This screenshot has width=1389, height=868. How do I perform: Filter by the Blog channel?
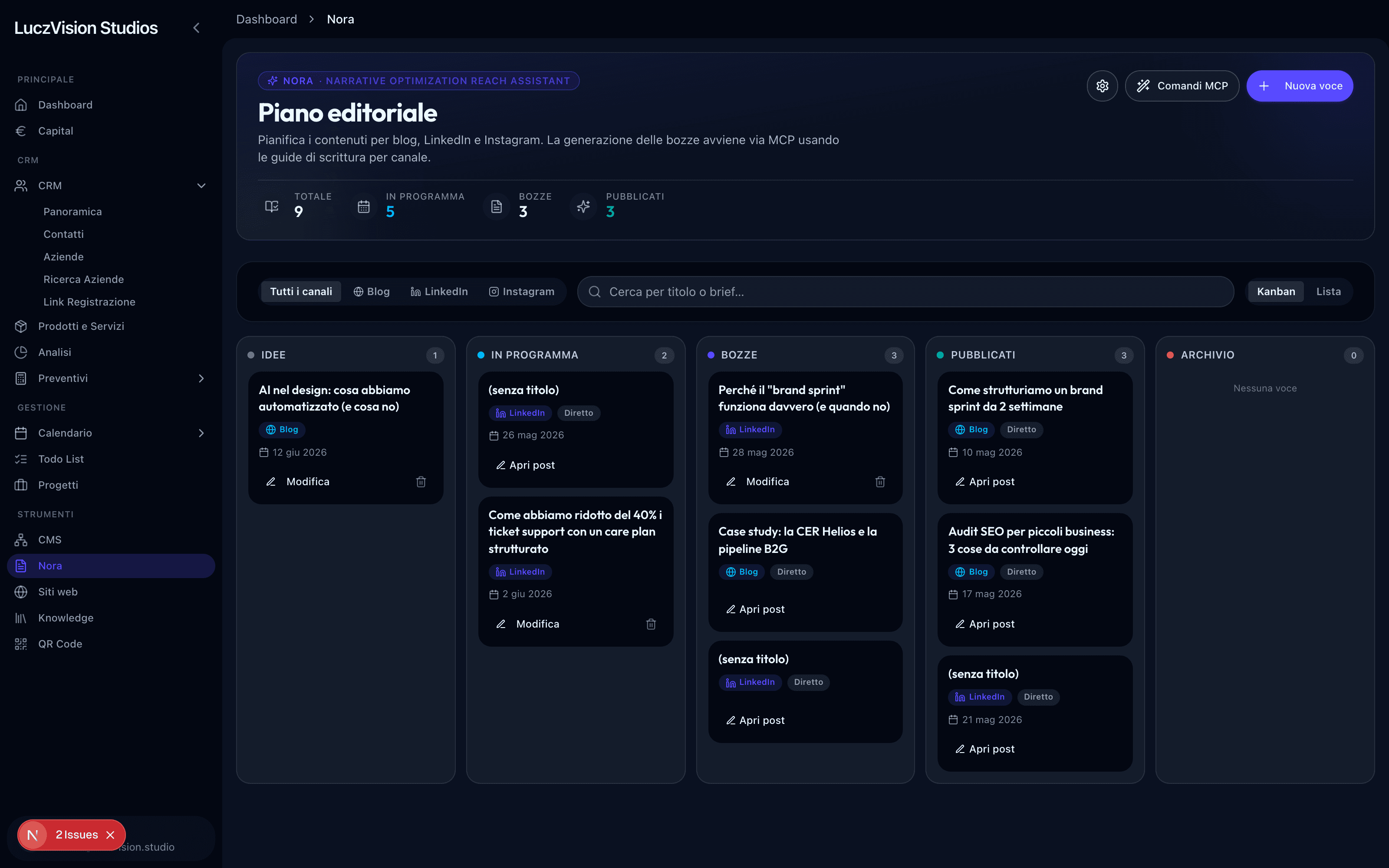[x=372, y=292]
